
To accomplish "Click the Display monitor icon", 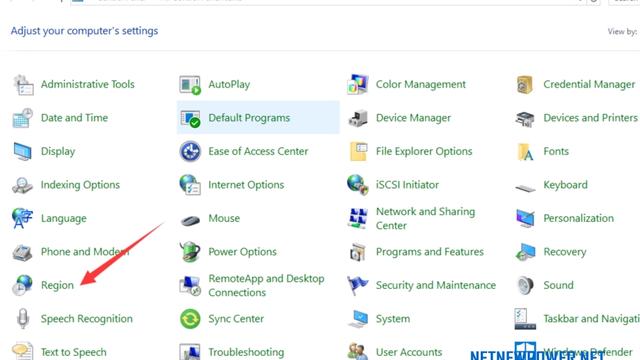I will pos(22,151).
